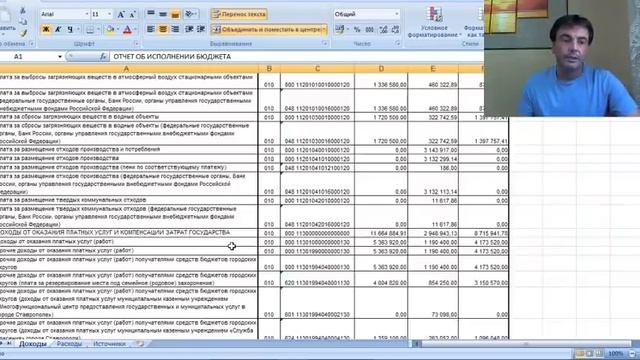Select the column B header

(269, 69)
